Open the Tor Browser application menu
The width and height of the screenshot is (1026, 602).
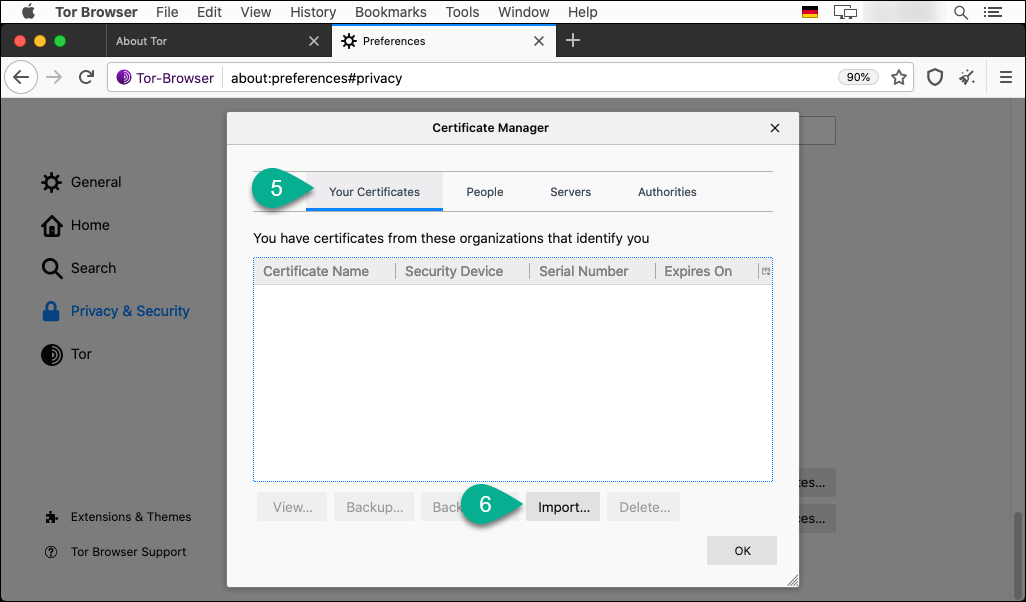[96, 12]
